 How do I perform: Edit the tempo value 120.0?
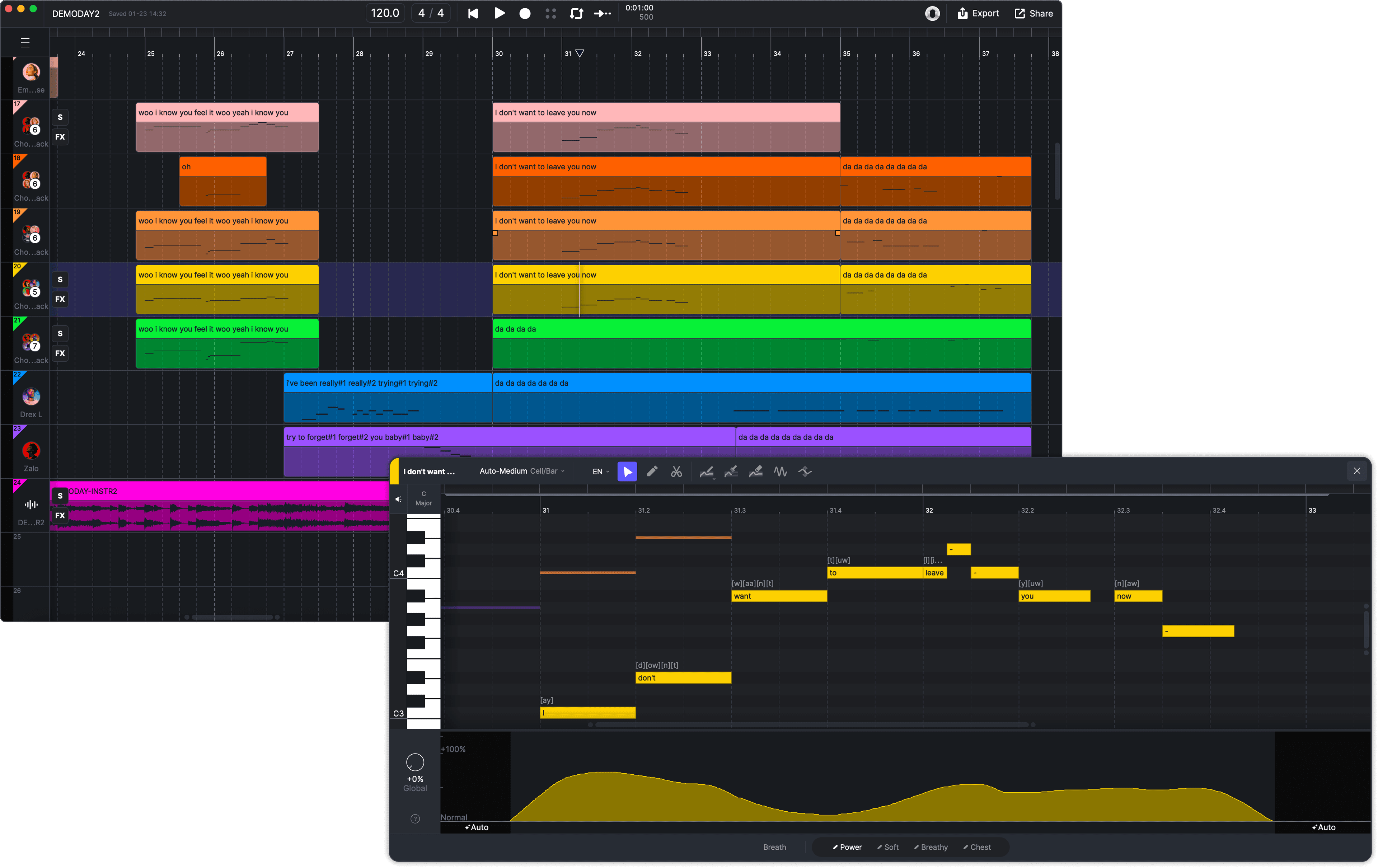(385, 13)
